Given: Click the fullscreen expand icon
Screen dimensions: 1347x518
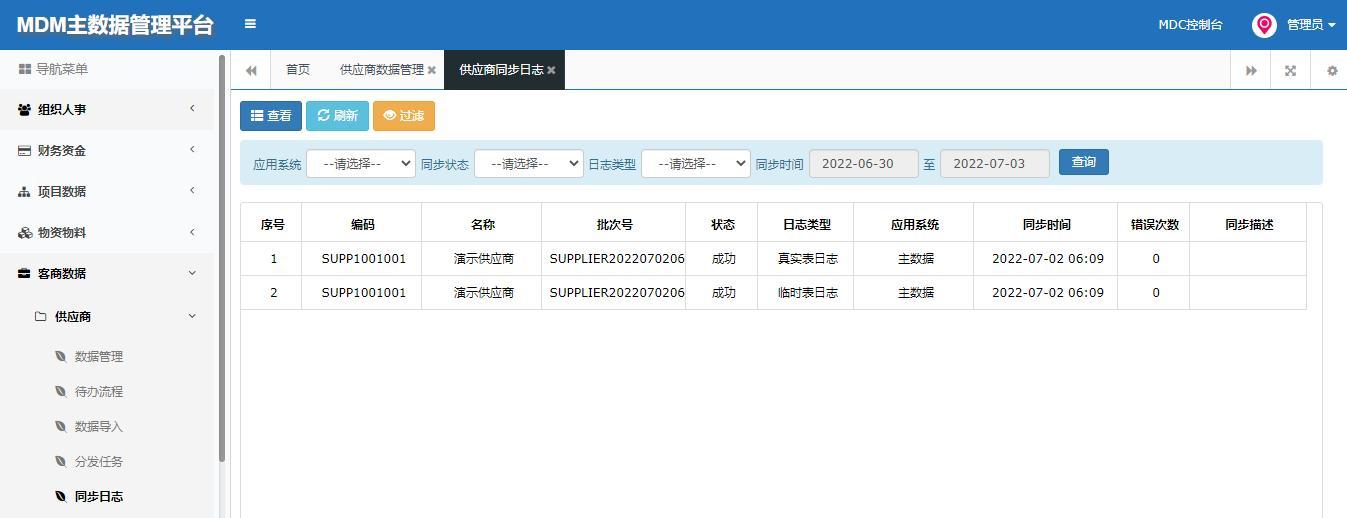Looking at the screenshot, I should coord(1290,70).
